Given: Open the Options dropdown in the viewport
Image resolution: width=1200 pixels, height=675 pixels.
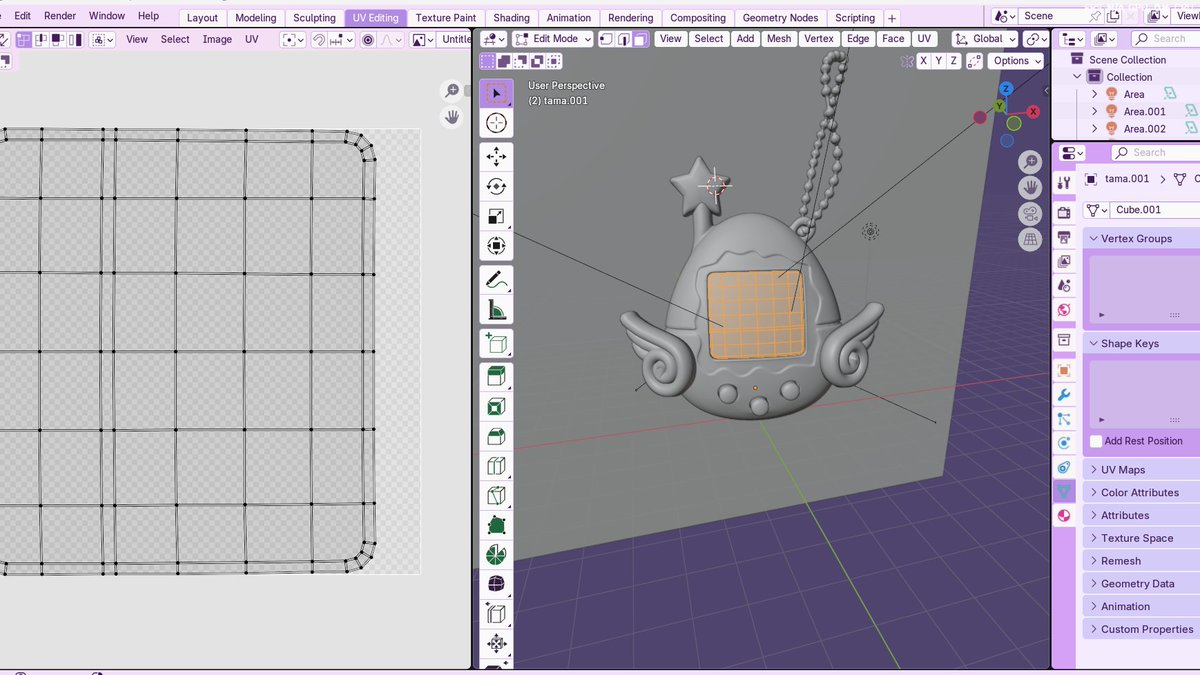Looking at the screenshot, I should pos(1016,61).
